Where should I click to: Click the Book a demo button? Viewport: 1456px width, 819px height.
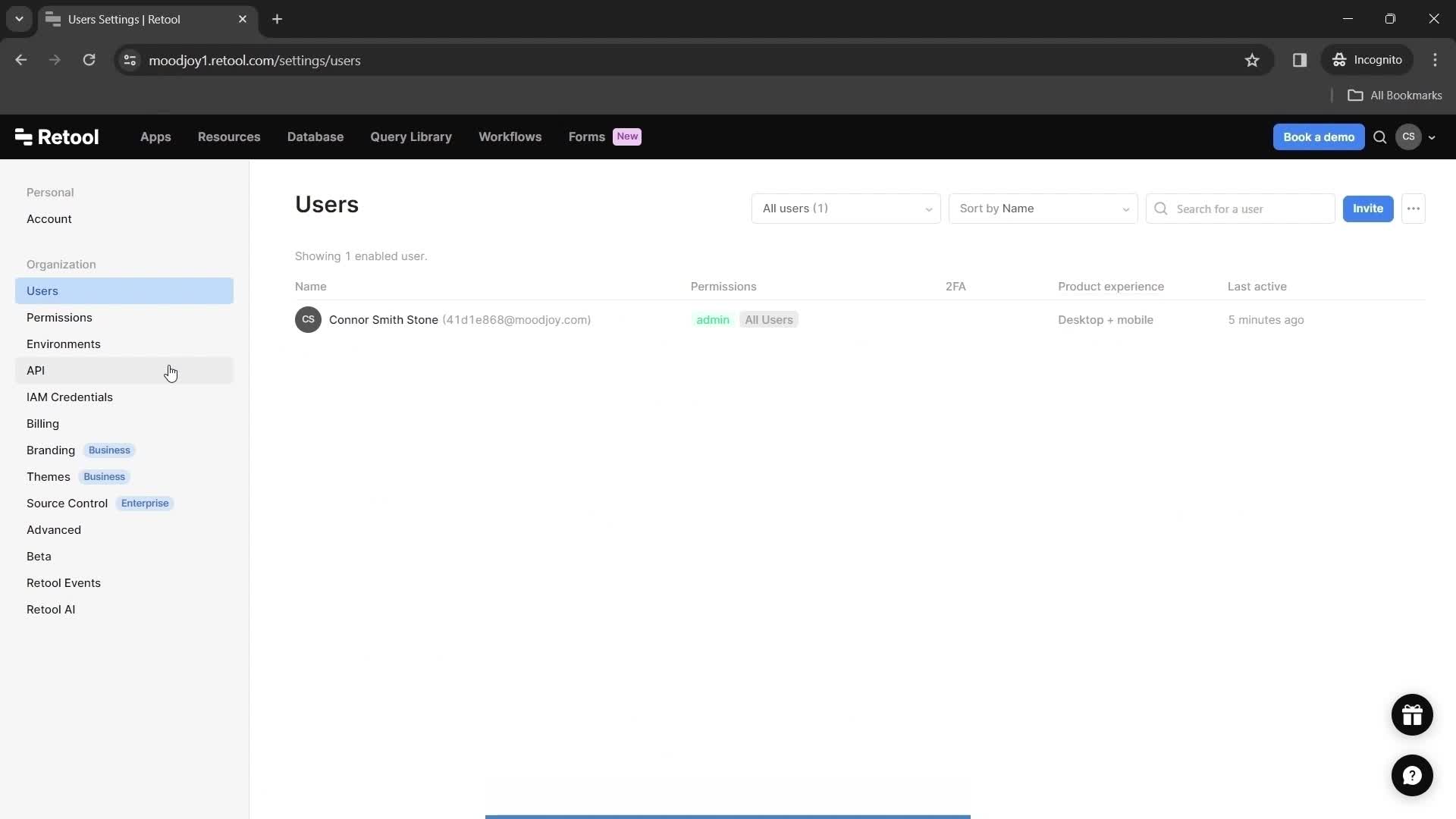coord(1319,137)
